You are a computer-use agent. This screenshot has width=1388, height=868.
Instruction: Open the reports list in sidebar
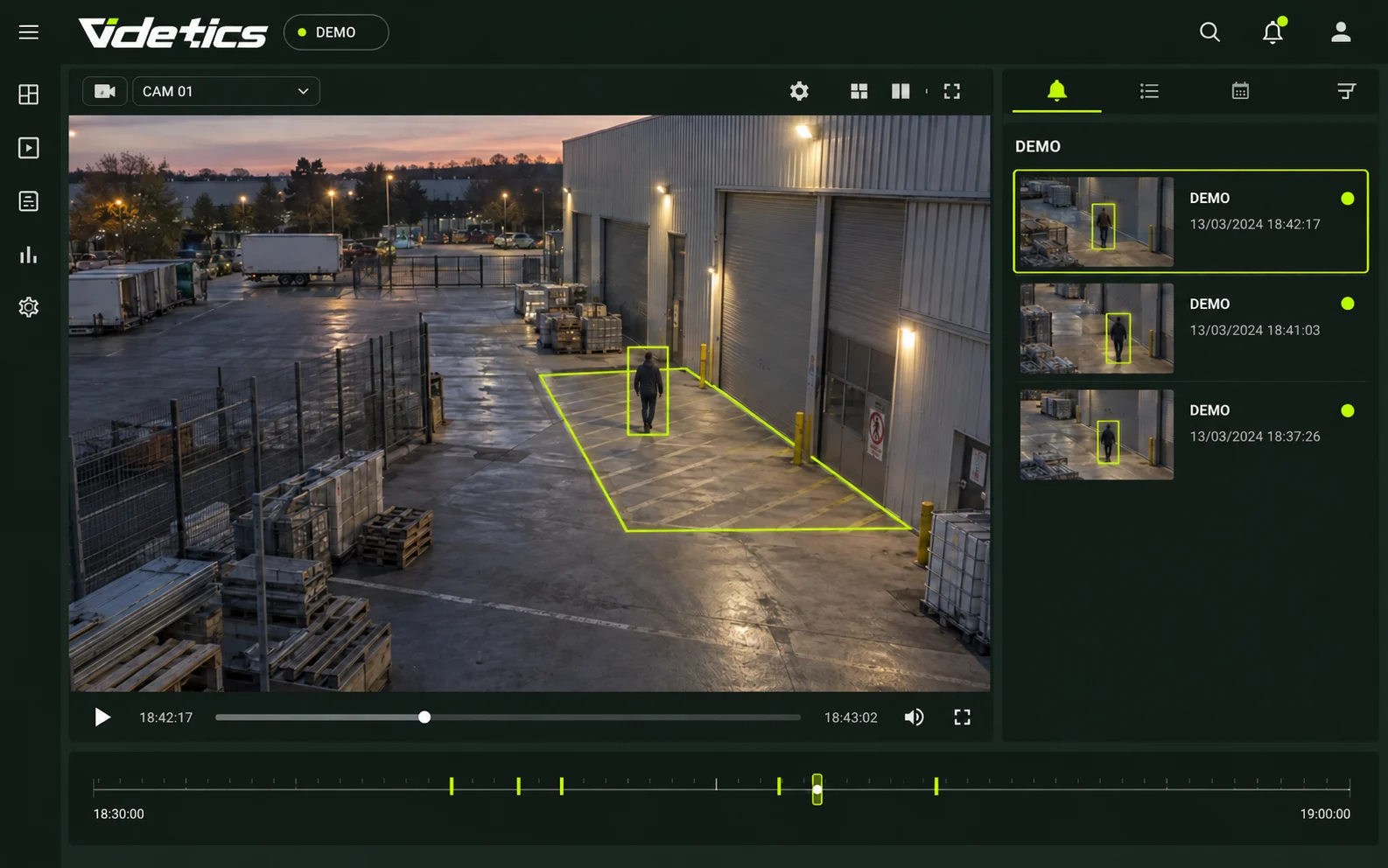point(29,201)
